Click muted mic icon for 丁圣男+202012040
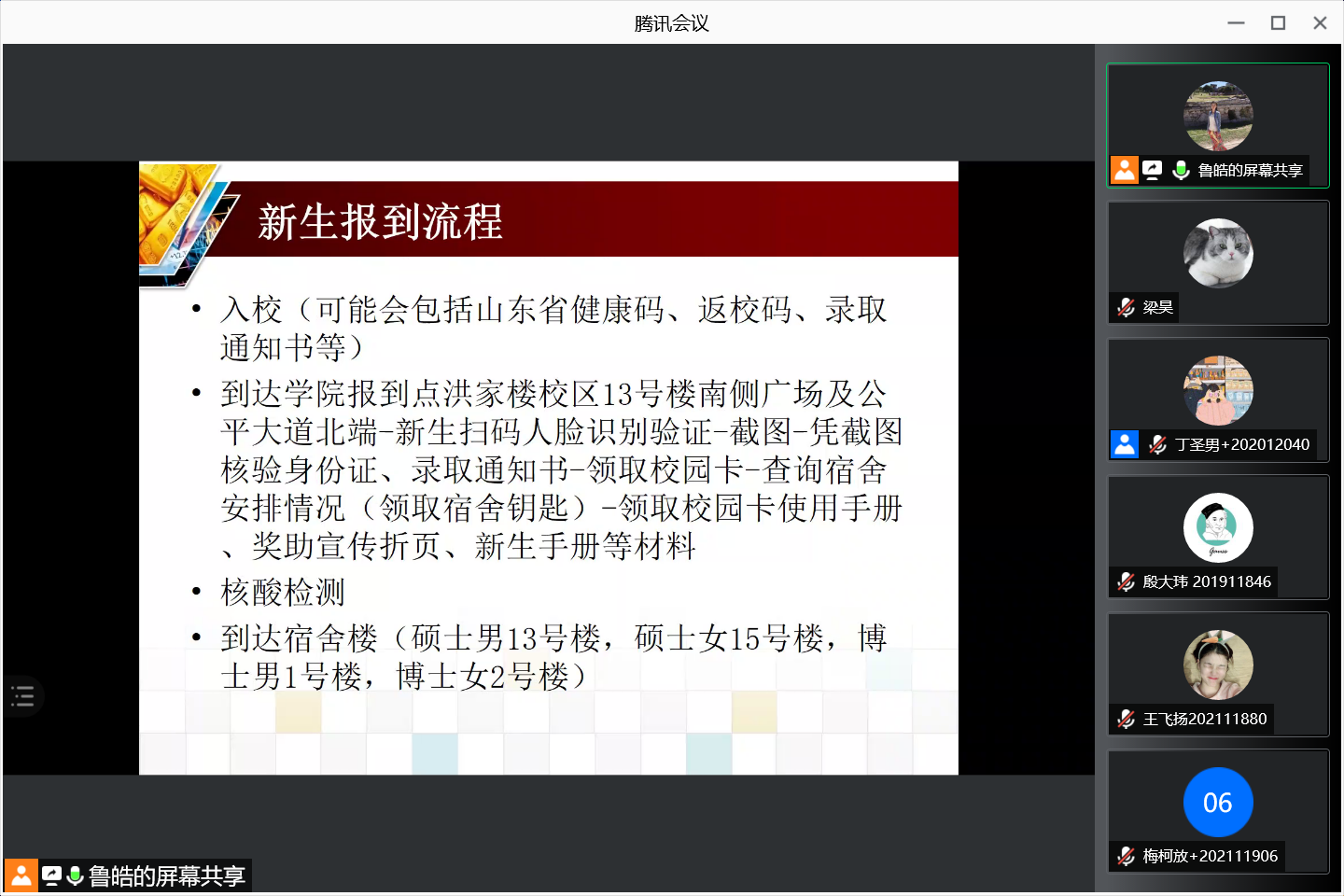This screenshot has width=1344, height=896. (x=1157, y=444)
